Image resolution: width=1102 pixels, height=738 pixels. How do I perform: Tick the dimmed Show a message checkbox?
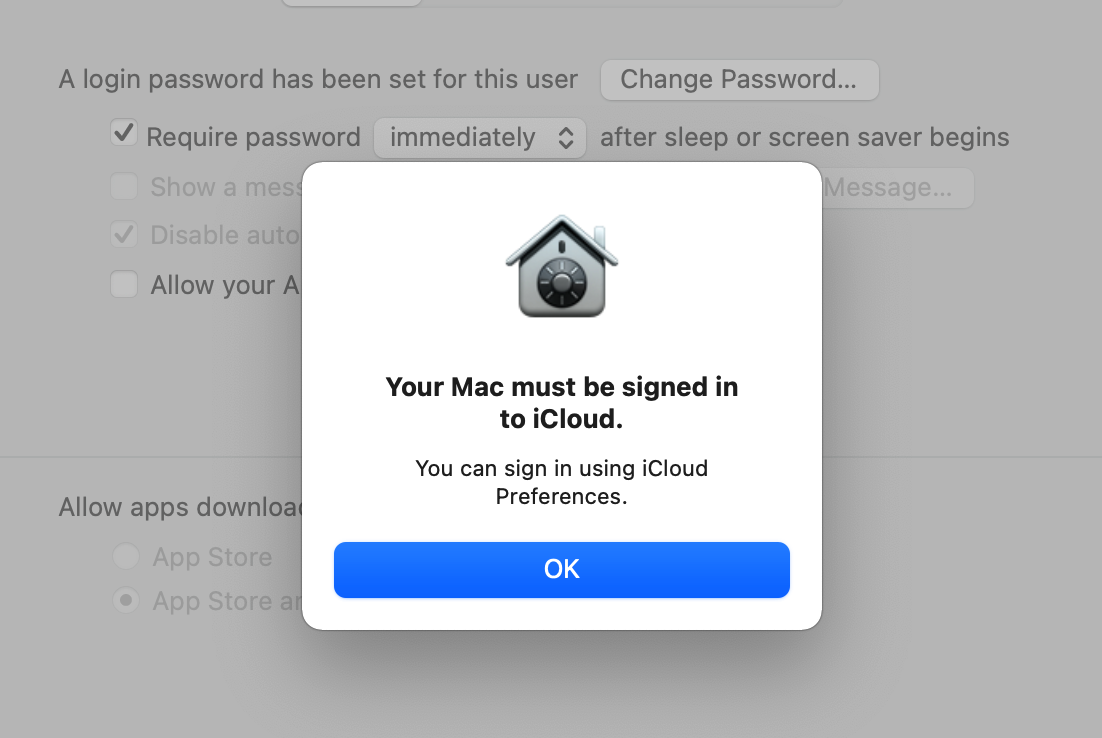tap(124, 186)
